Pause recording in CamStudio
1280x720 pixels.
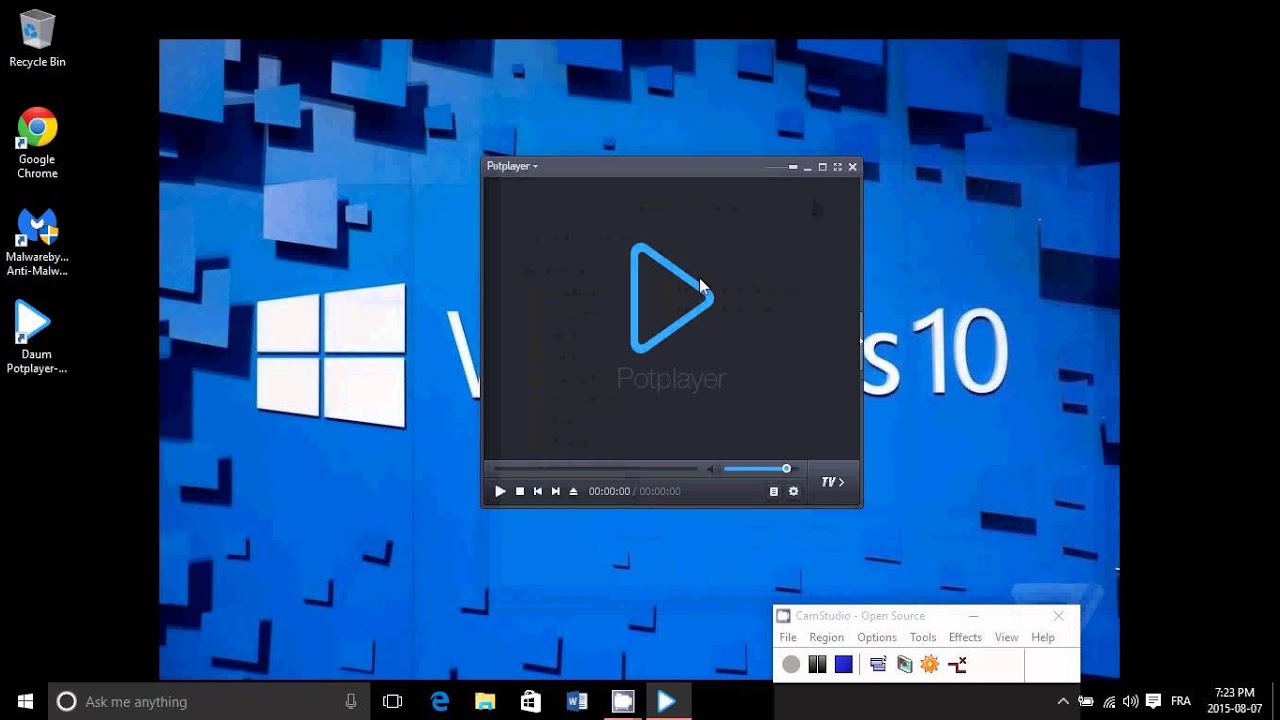pyautogui.click(x=817, y=664)
